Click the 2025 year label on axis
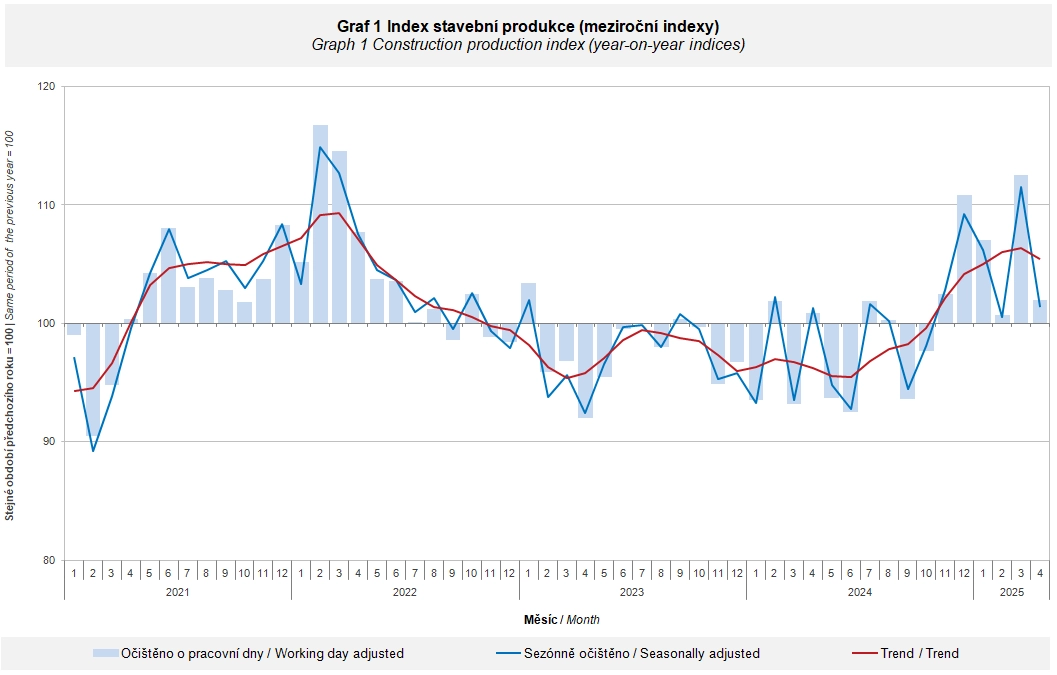This screenshot has width=1057, height=675. 1011,592
